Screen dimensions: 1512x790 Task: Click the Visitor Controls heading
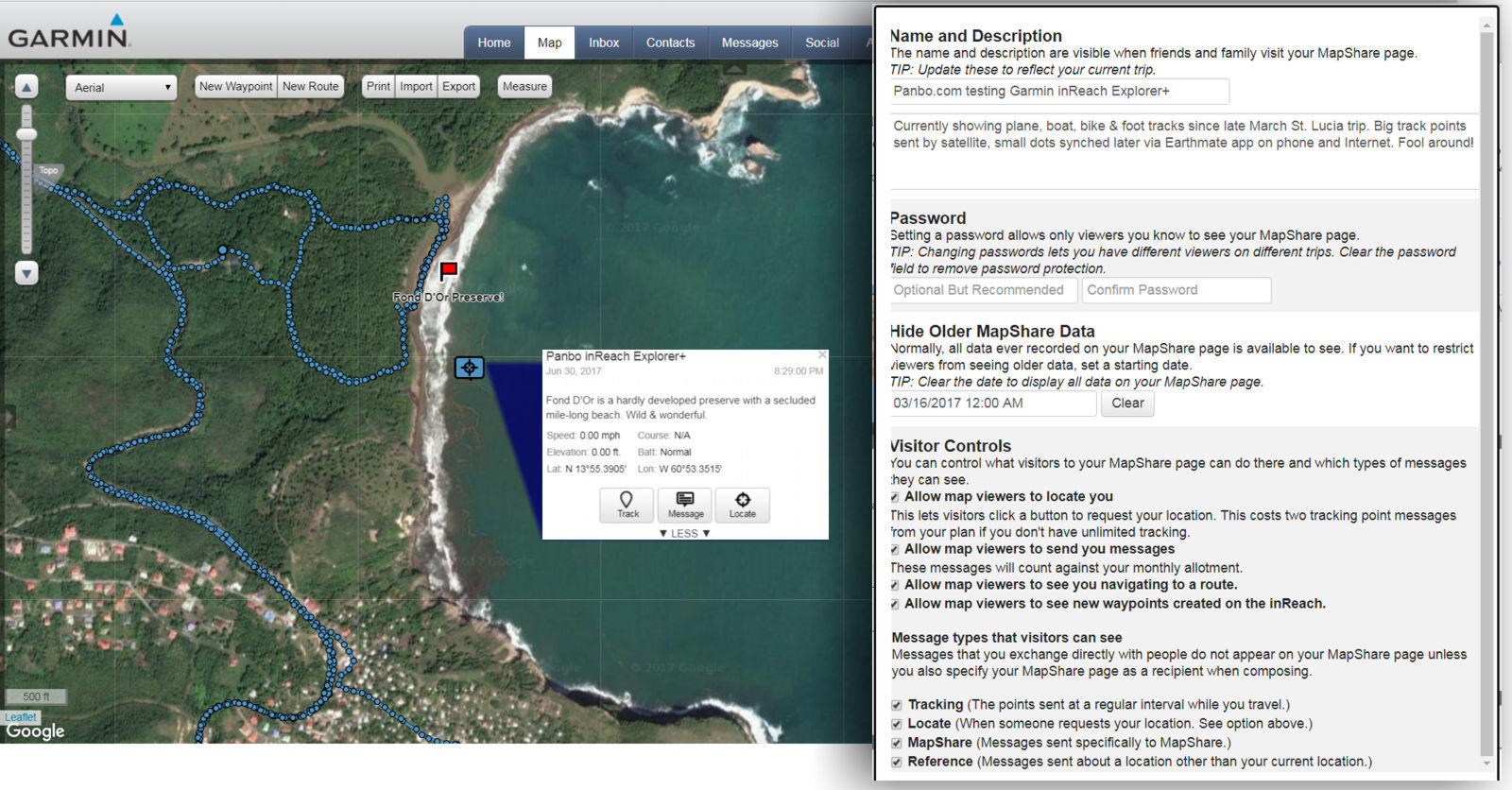[951, 446]
